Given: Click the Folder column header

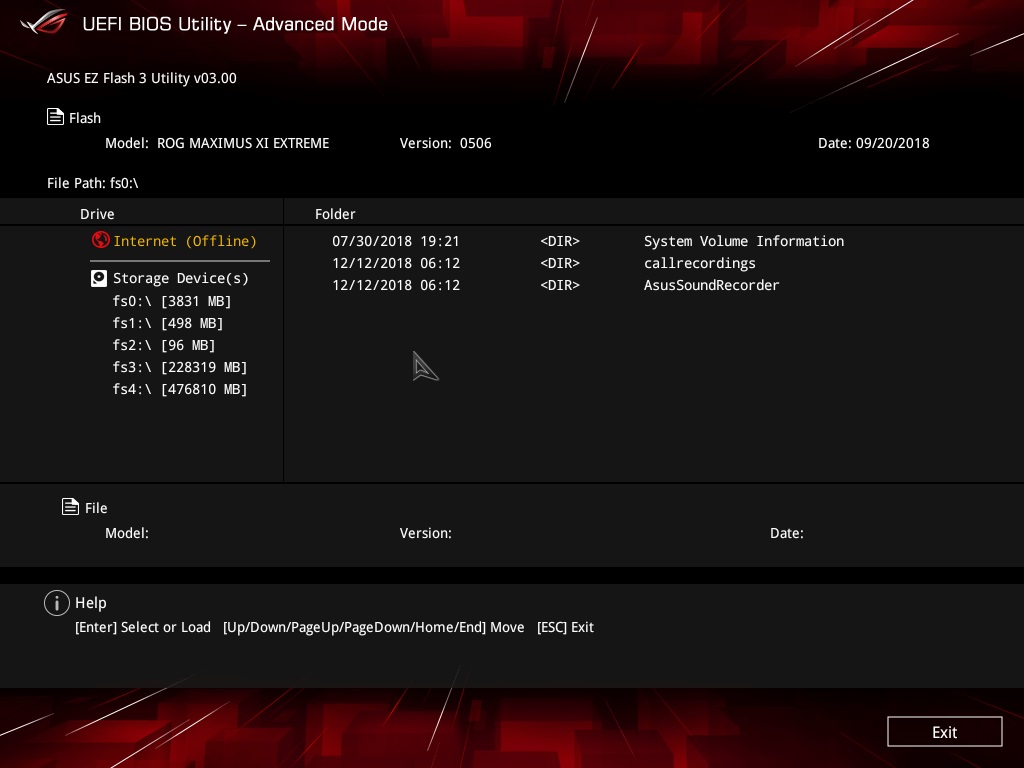Looking at the screenshot, I should 335,214.
